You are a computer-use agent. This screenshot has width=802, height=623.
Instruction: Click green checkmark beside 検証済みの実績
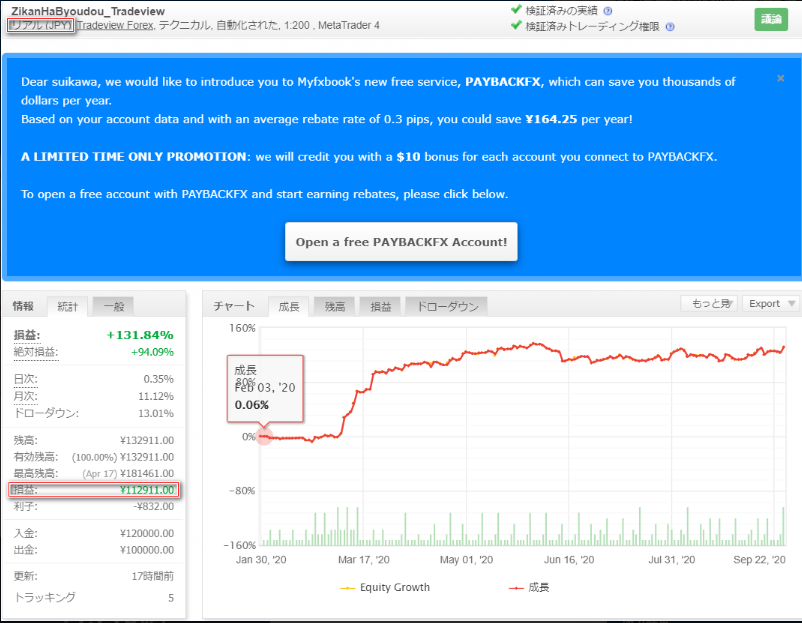516,9
